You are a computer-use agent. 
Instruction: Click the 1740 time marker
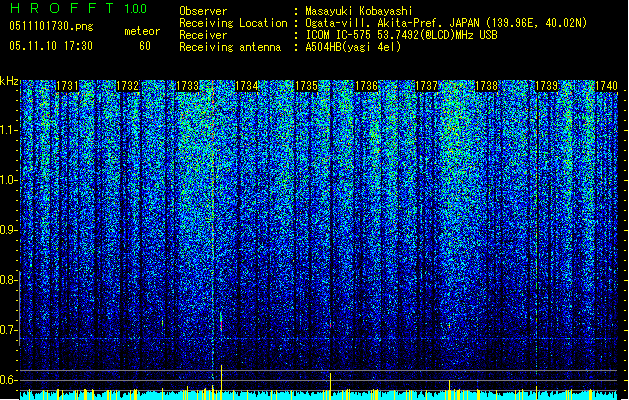(606, 86)
